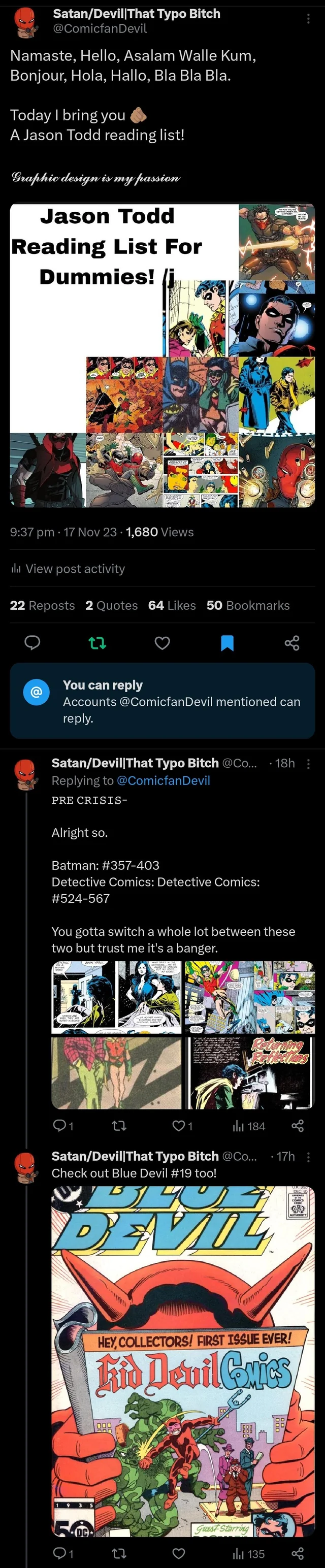
Task: View analytics of the Blue Devil reply
Action: [x=249, y=1553]
